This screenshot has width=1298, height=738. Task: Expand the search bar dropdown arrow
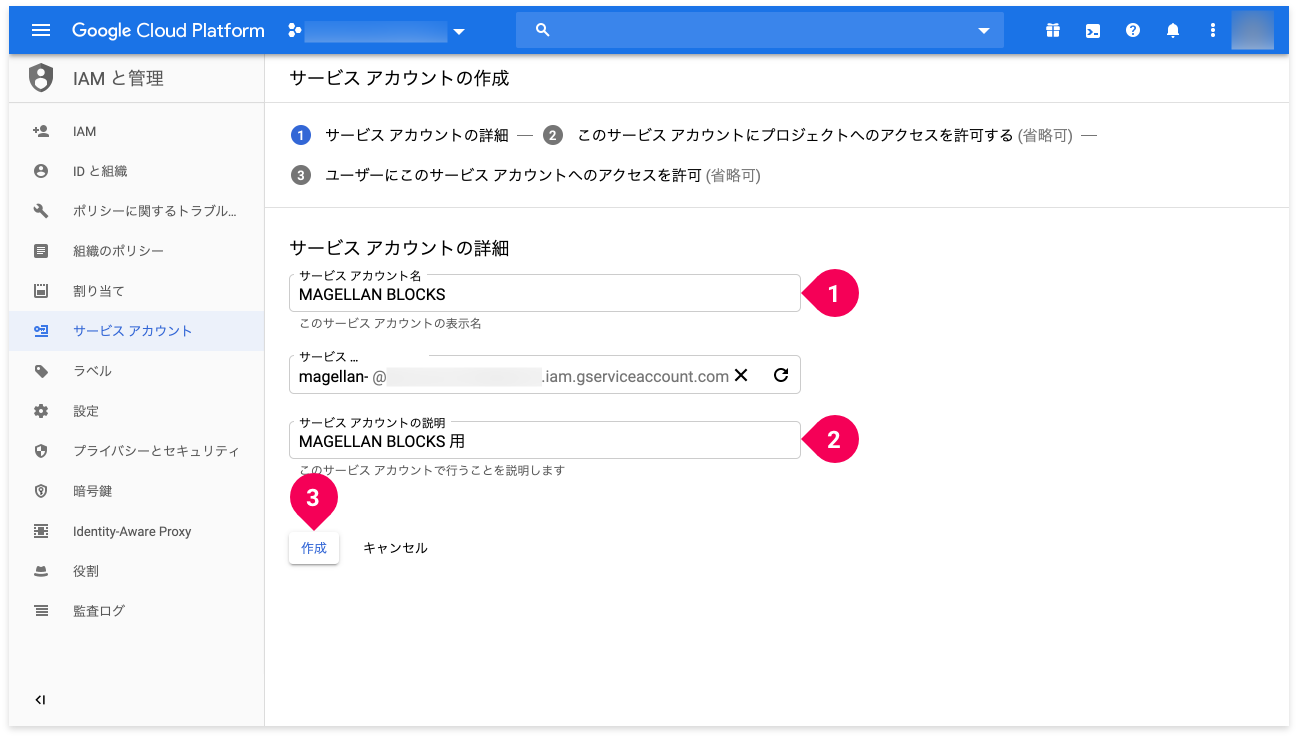(983, 31)
